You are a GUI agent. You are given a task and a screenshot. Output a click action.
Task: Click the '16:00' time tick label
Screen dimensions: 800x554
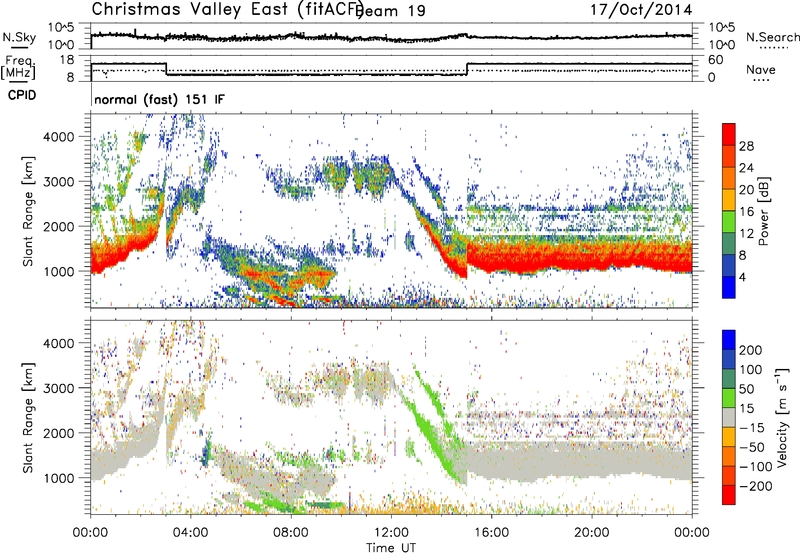[491, 533]
